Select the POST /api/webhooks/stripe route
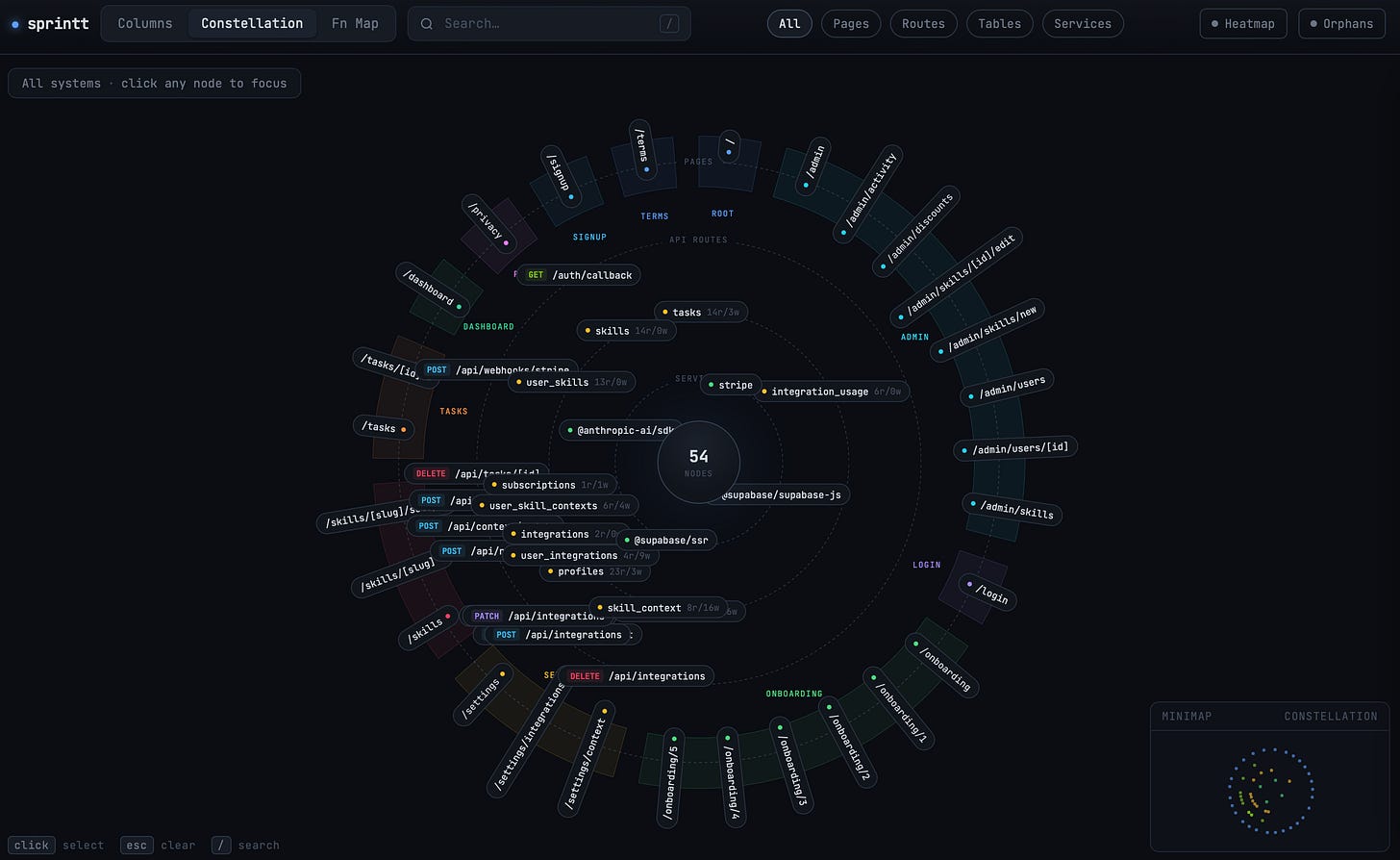The height and width of the screenshot is (860, 1400). pos(496,369)
